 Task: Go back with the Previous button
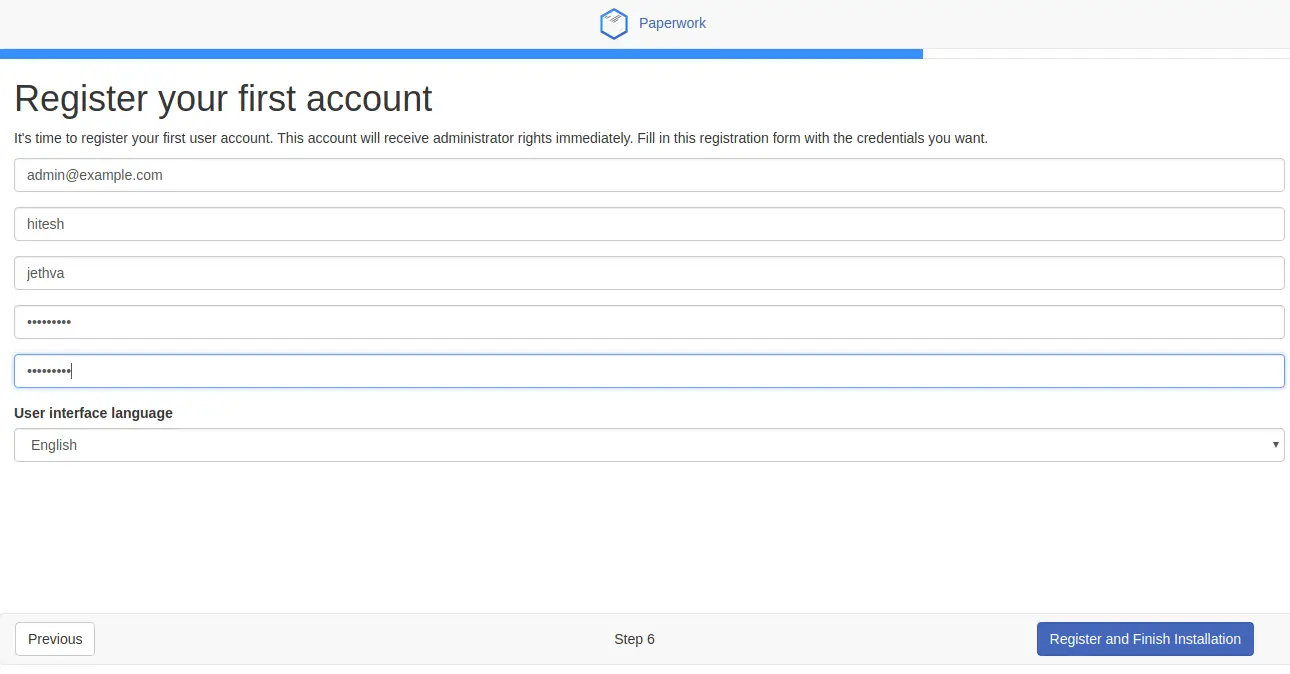[55, 639]
